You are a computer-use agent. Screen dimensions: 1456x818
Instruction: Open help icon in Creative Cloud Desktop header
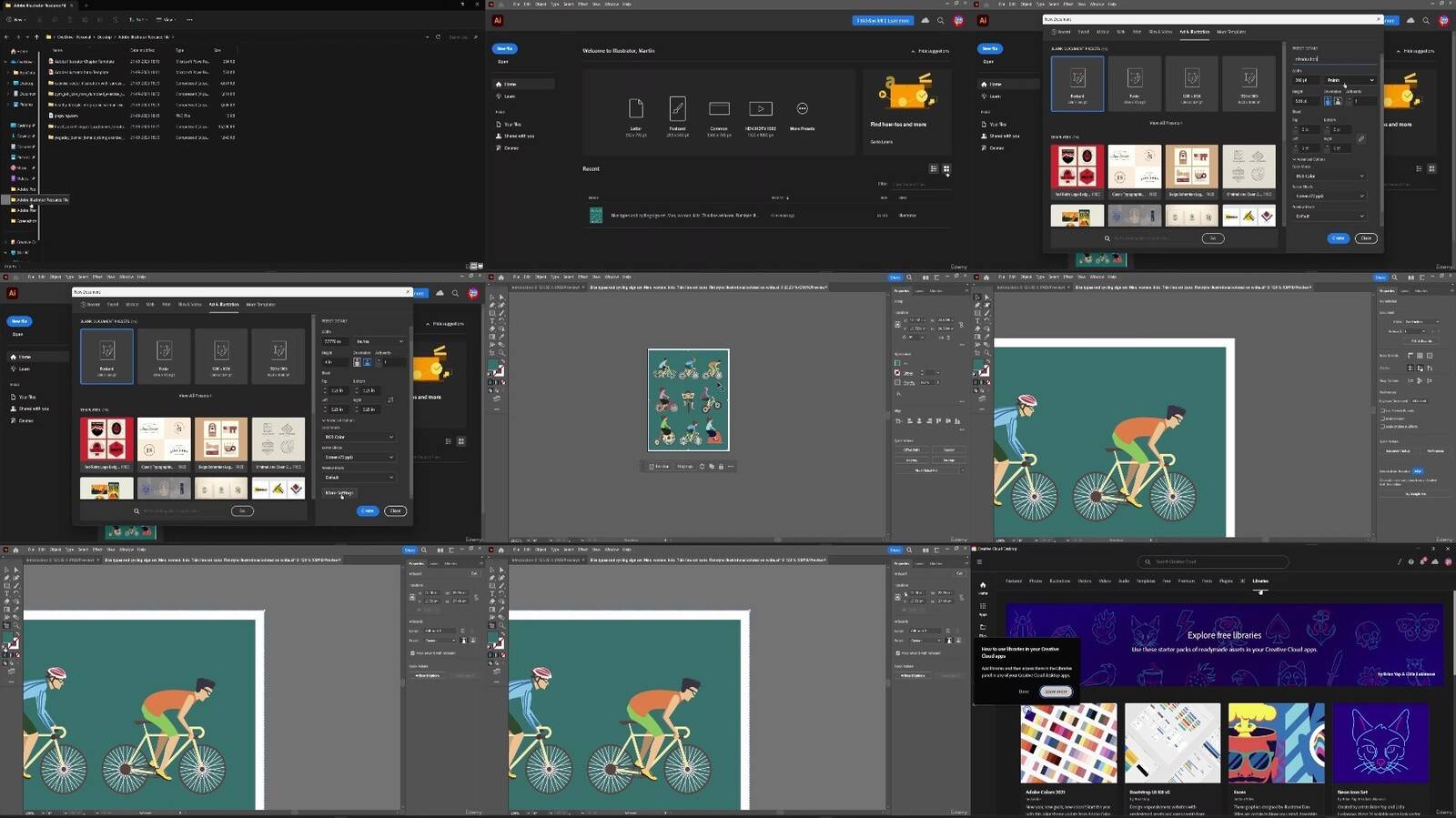pyautogui.click(x=1411, y=561)
